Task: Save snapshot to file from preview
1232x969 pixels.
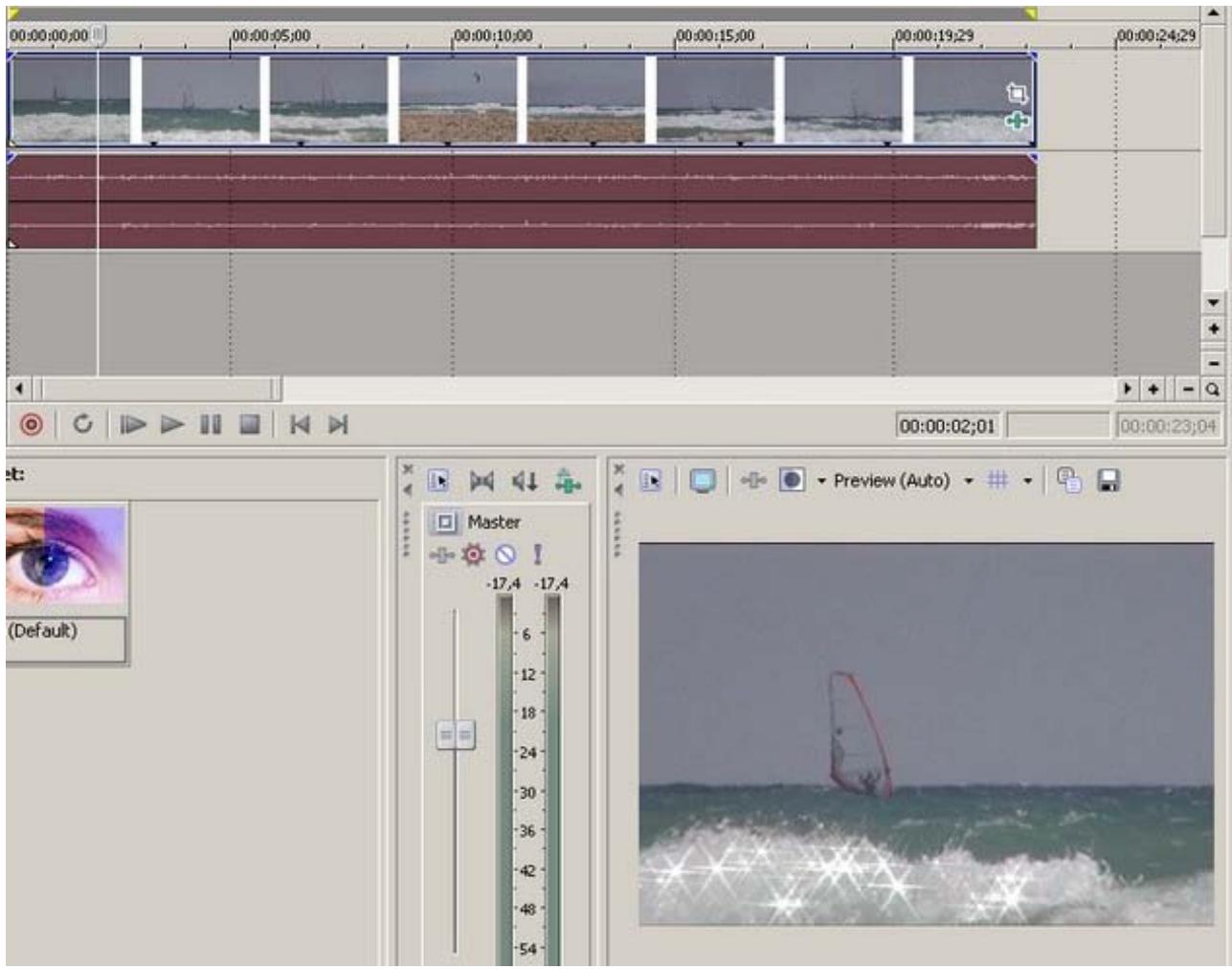Action: tap(1109, 481)
